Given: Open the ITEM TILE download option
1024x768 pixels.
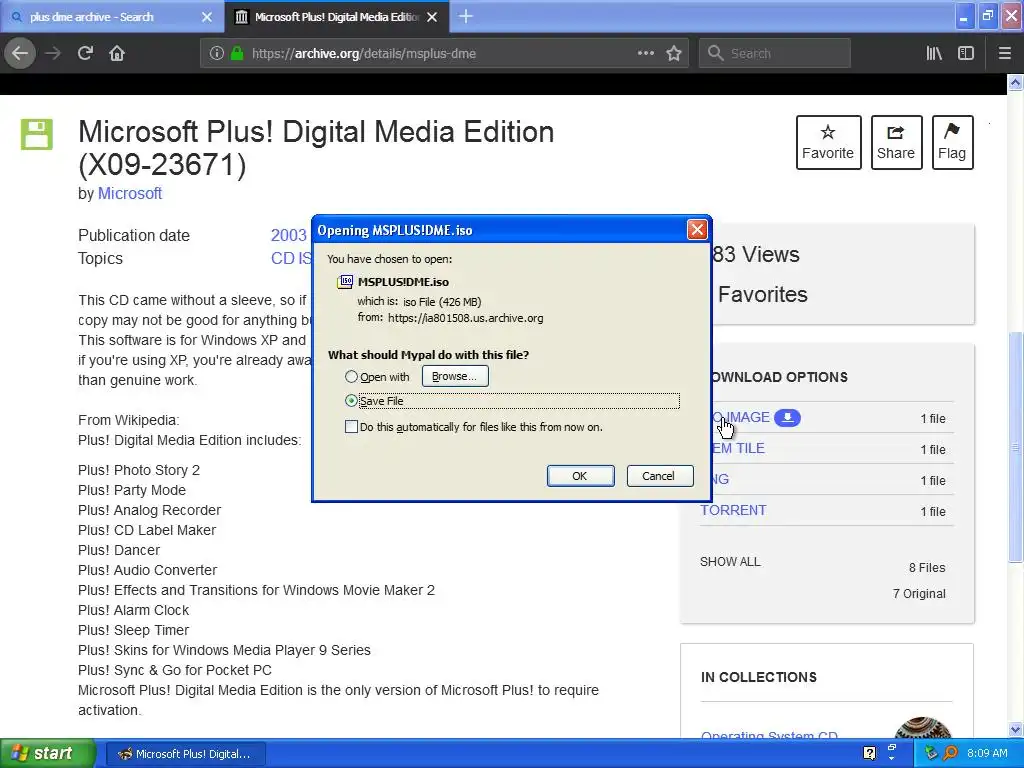Looking at the screenshot, I should point(738,448).
